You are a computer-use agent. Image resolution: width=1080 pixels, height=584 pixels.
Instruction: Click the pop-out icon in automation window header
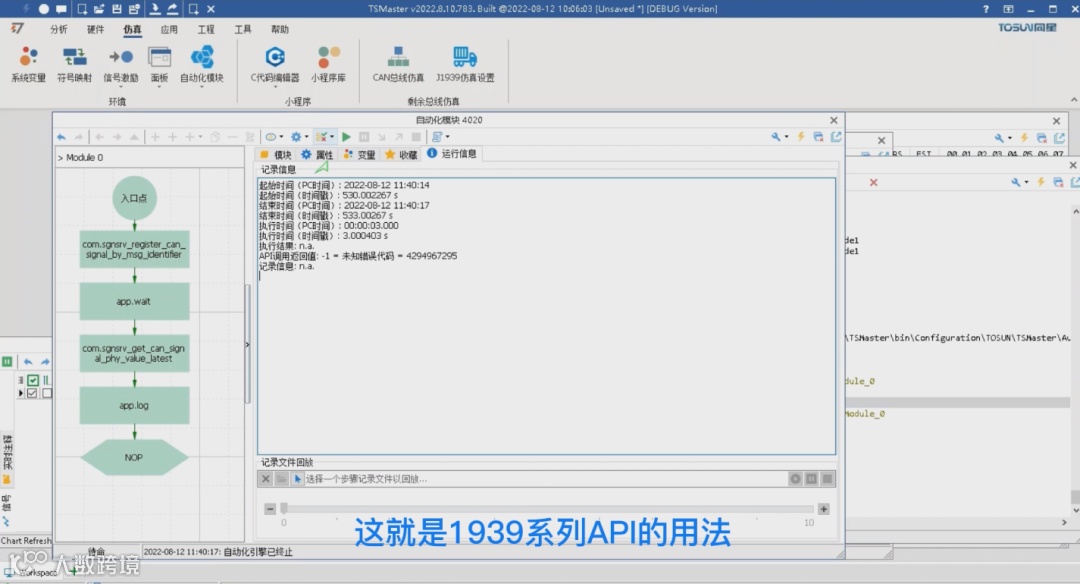pos(836,137)
